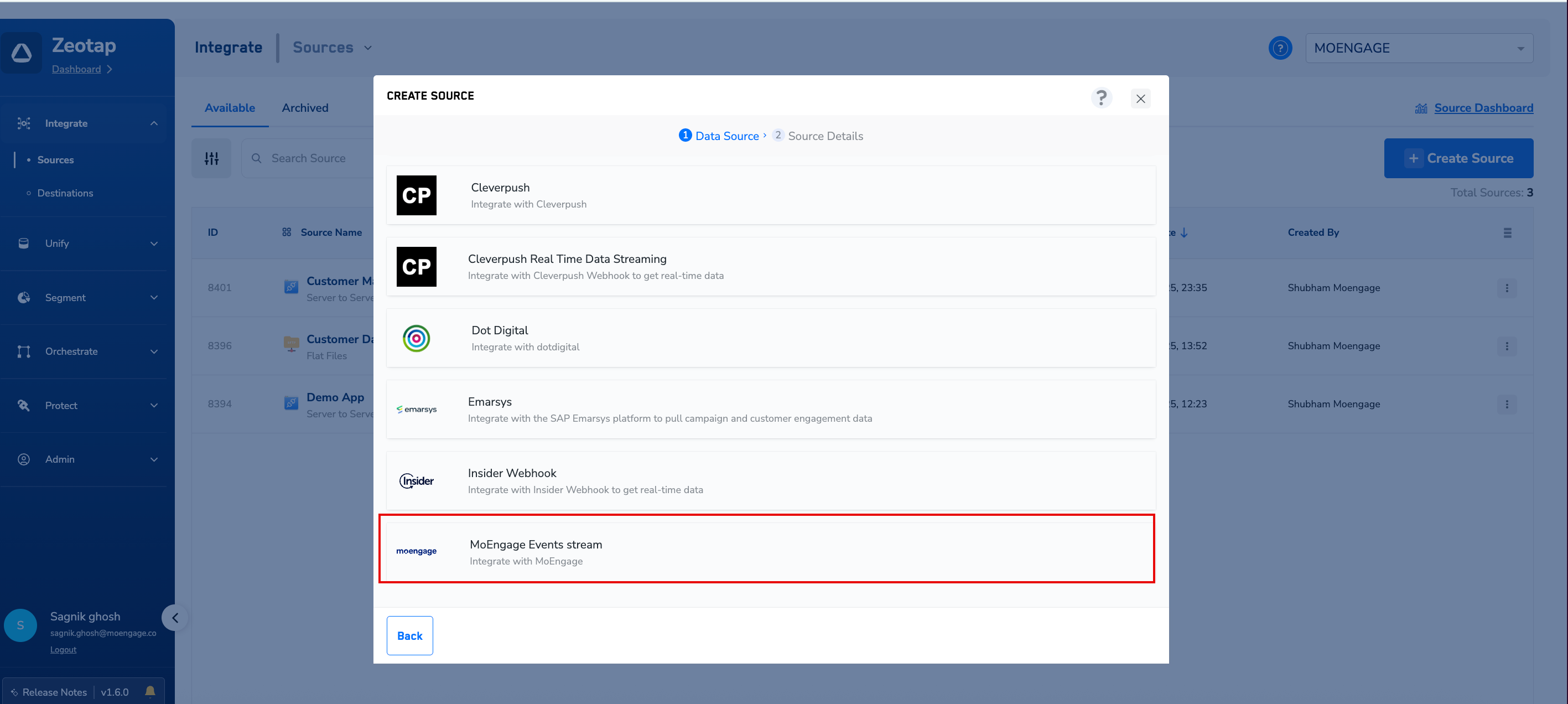Viewport: 1568px width, 704px height.
Task: Select the Emarsys data source
Action: [771, 409]
